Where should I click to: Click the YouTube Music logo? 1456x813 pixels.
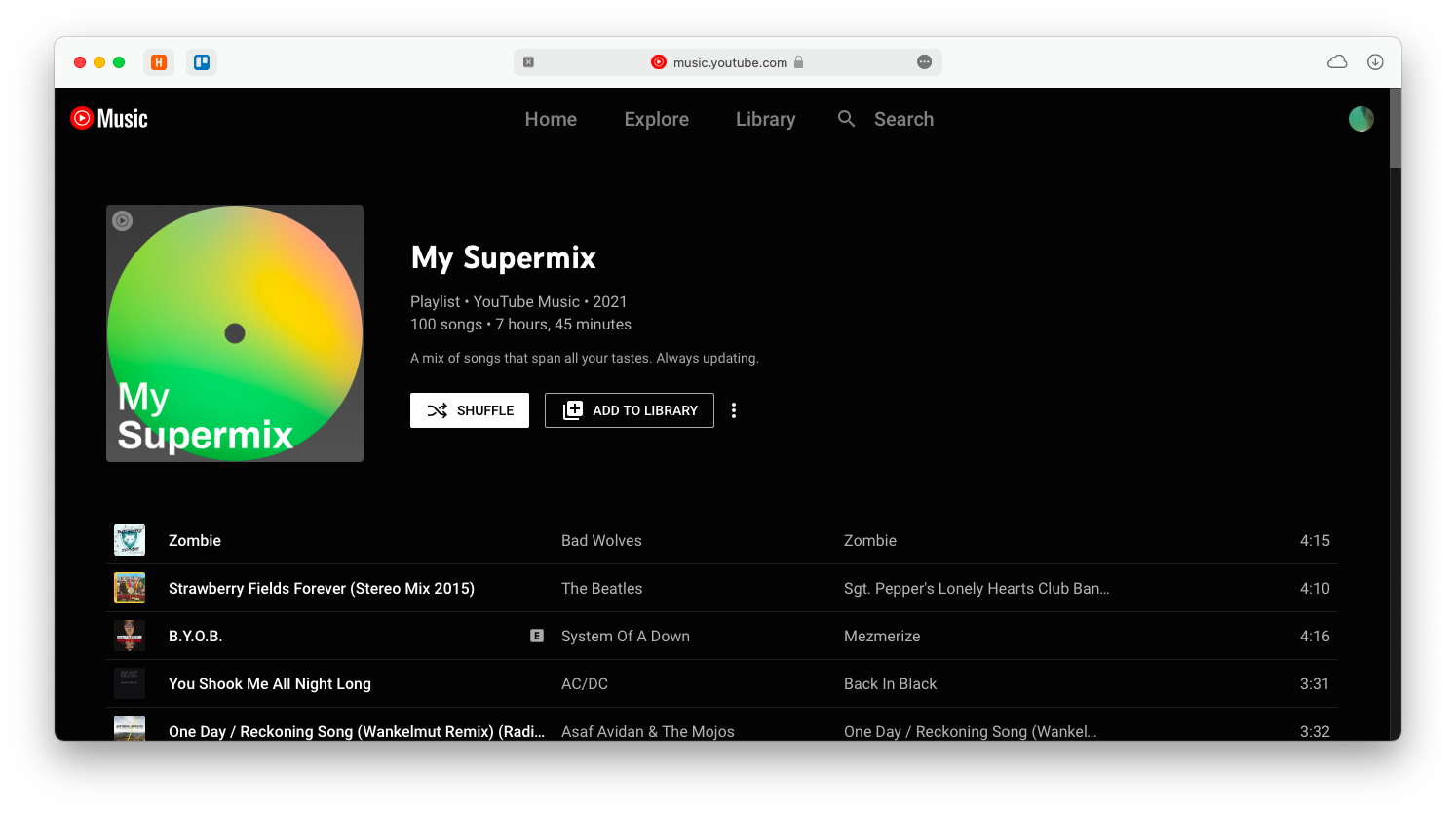coord(109,119)
